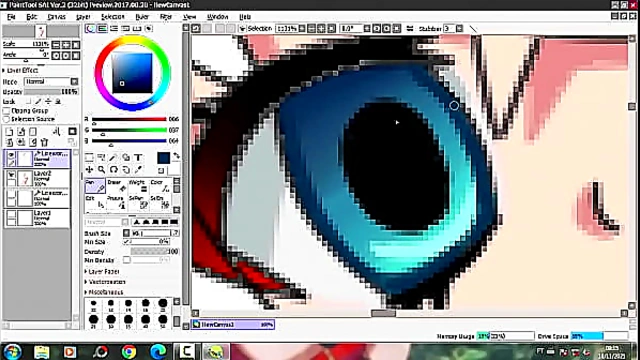Open the Canvas menu
Viewport: 640px width, 360px height.
coord(56,17)
